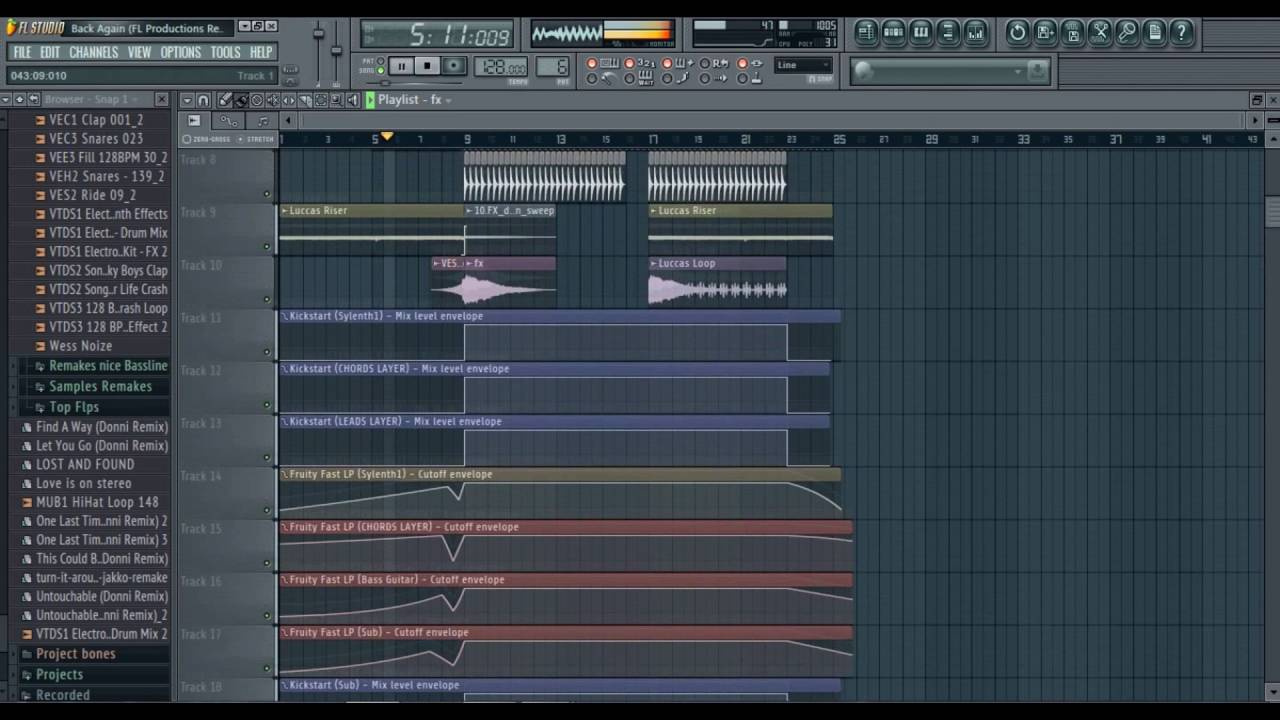This screenshot has width=1280, height=720.
Task: Select the Paint brush tool in playlist
Action: click(x=241, y=100)
